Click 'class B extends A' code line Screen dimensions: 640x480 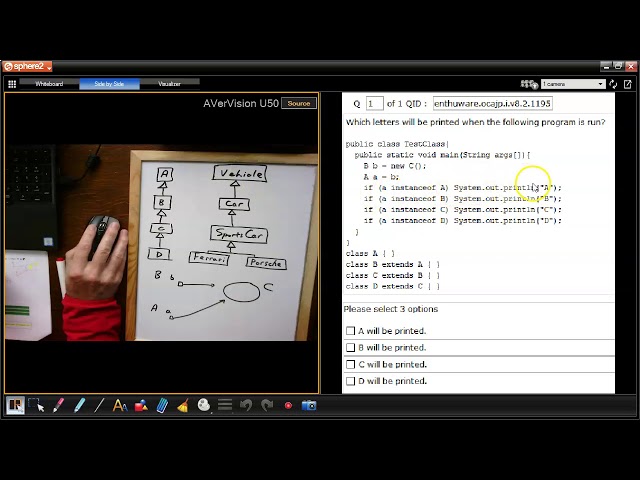tap(393, 264)
